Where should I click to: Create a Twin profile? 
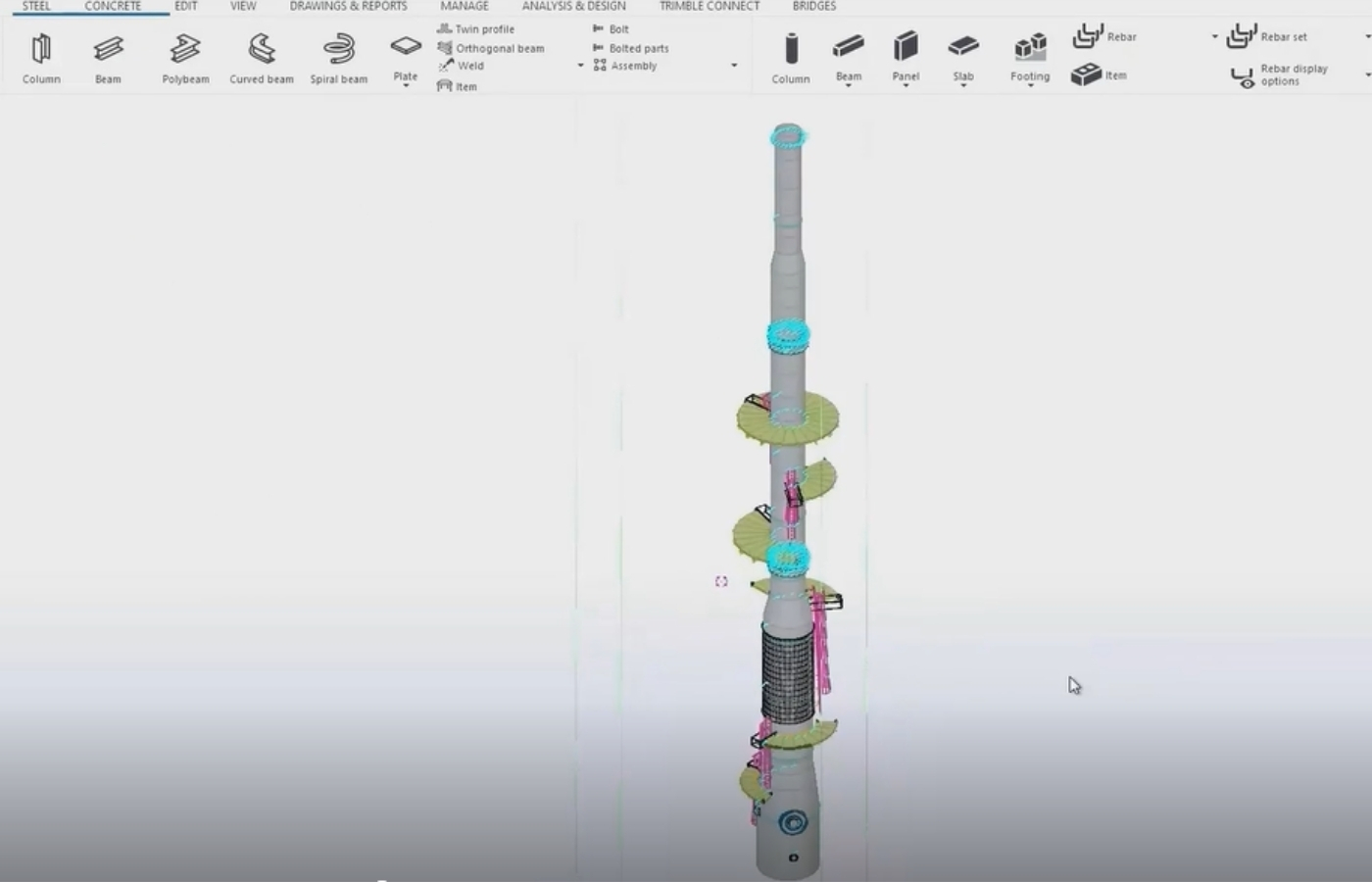click(476, 29)
